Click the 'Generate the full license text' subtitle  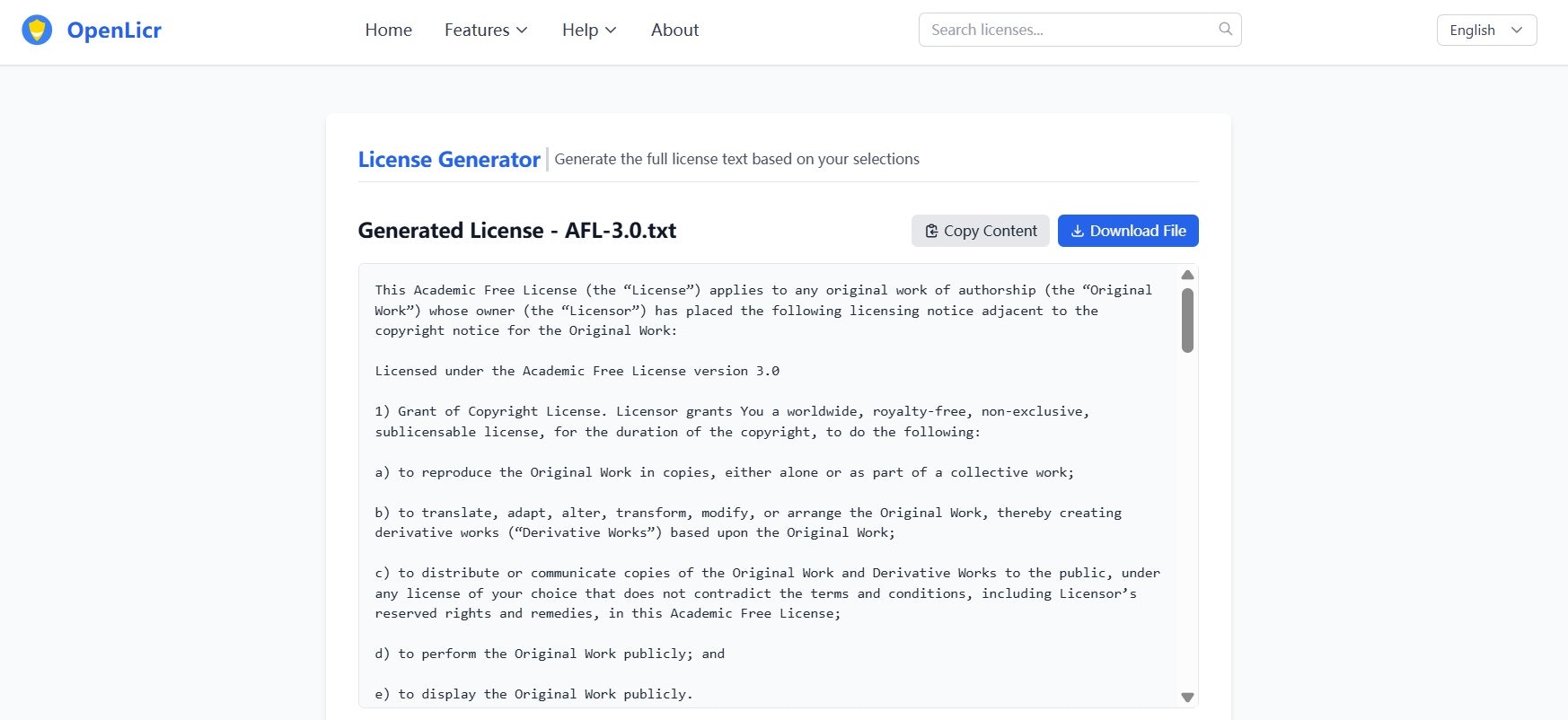(736, 159)
